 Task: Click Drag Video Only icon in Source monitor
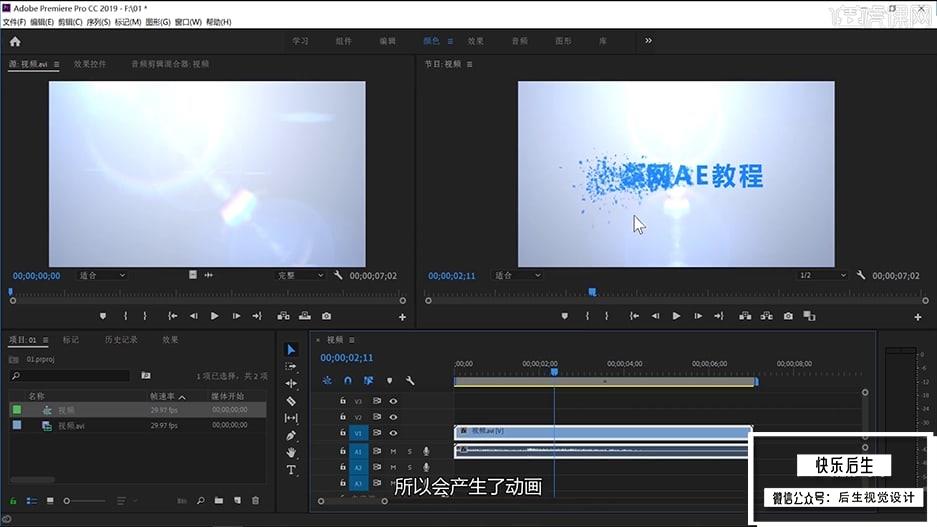pos(193,275)
